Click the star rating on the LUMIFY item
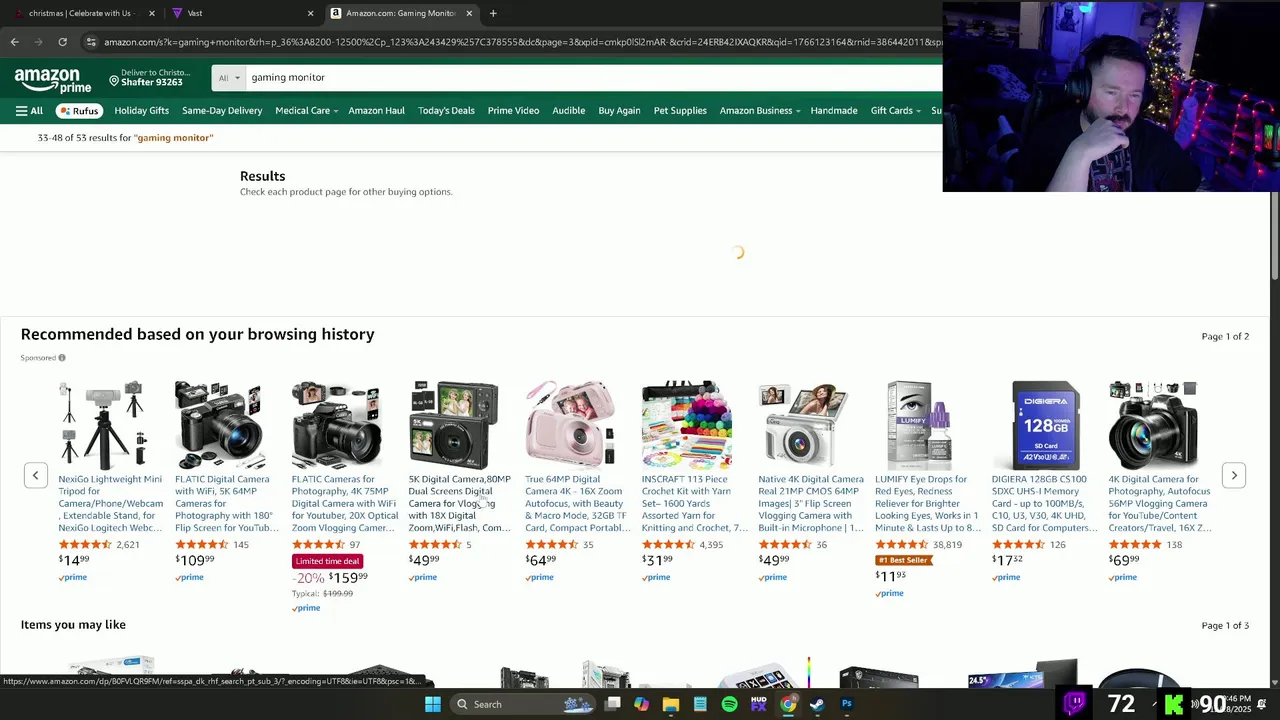 [x=901, y=545]
